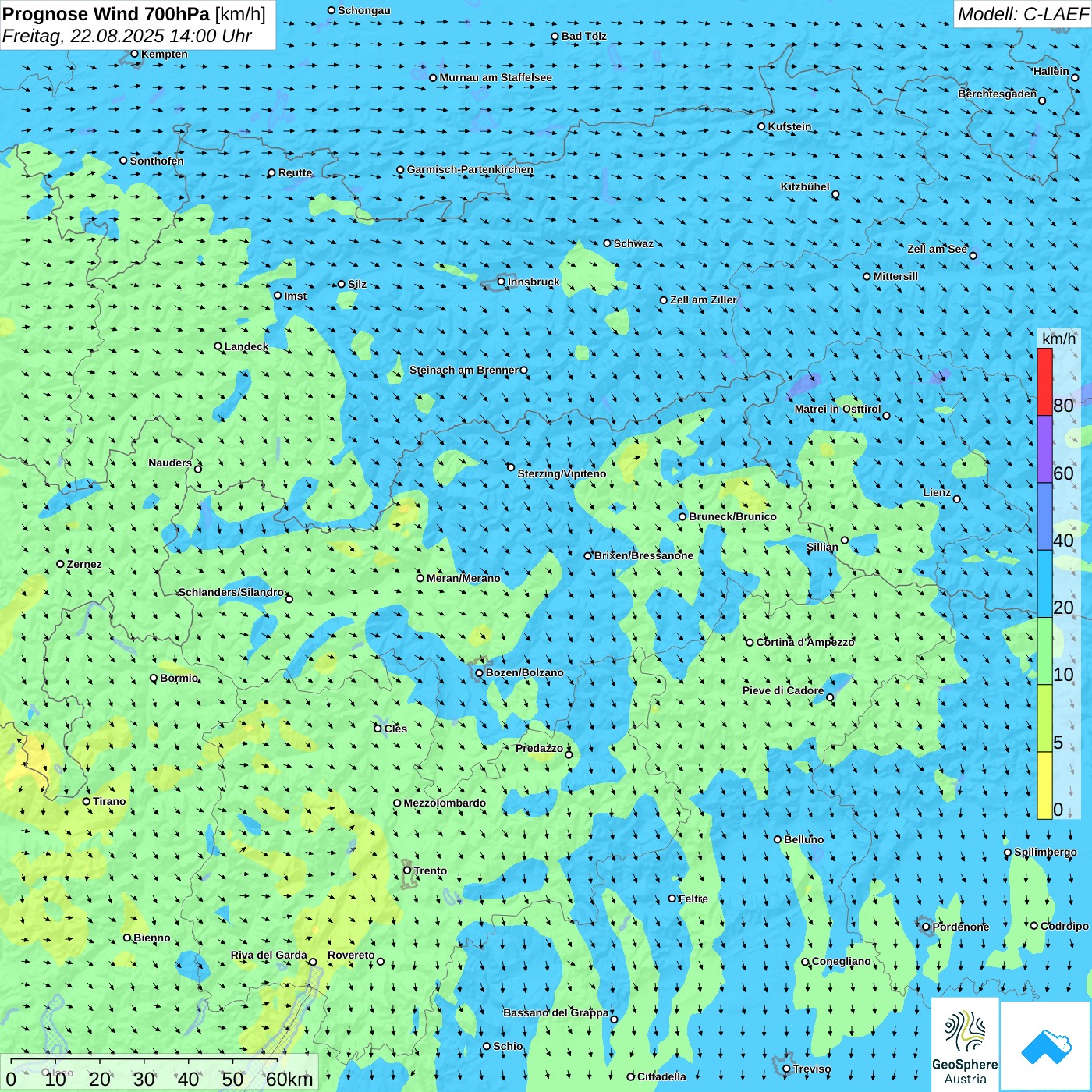The image size is (1092, 1092).
Task: Click the Matrei in Osttirol label
Action: click(x=838, y=409)
